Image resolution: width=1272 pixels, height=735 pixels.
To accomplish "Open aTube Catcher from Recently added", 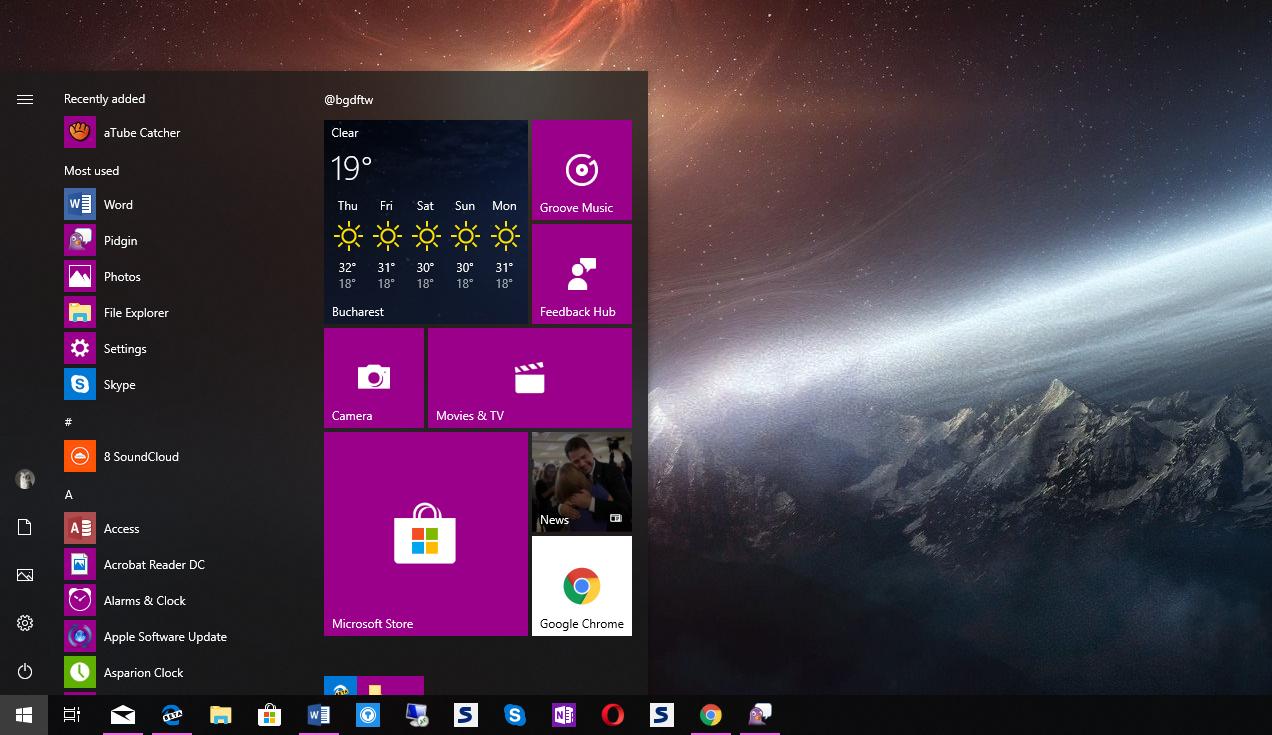I will pos(142,133).
